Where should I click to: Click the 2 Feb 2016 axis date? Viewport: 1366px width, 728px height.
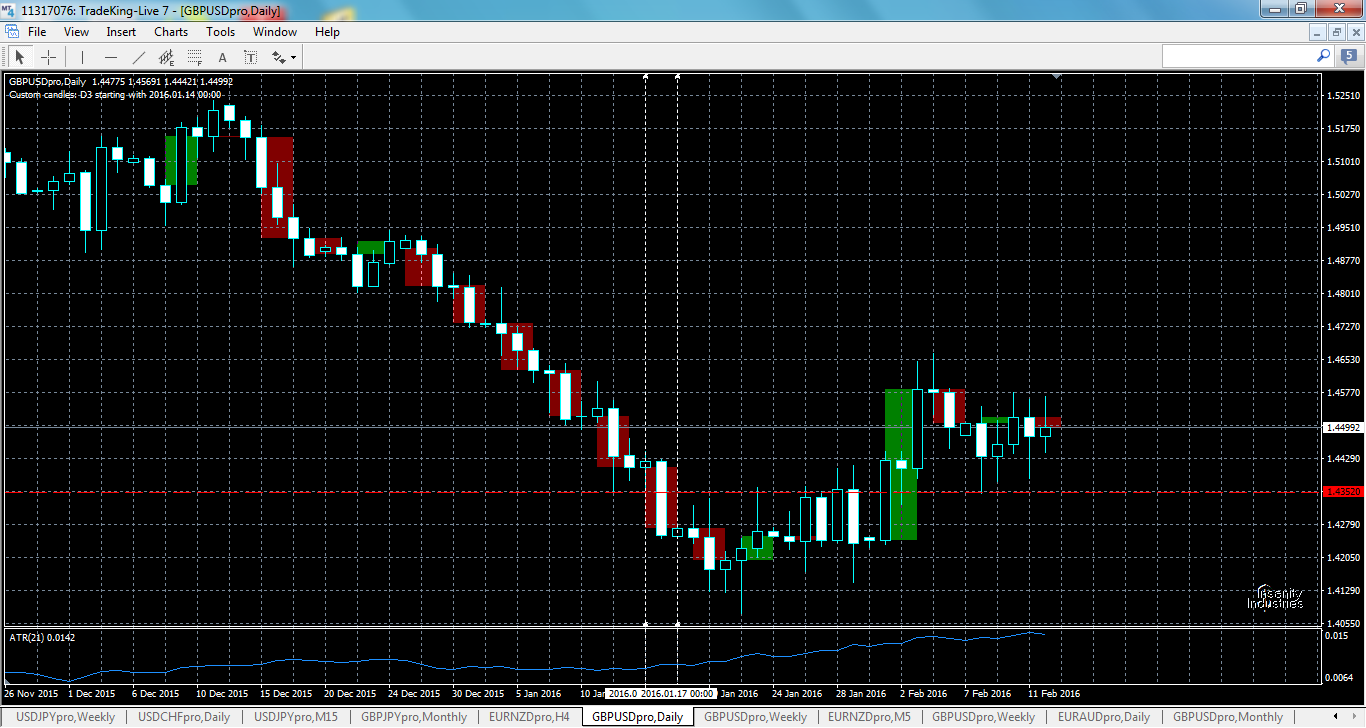pos(923,693)
